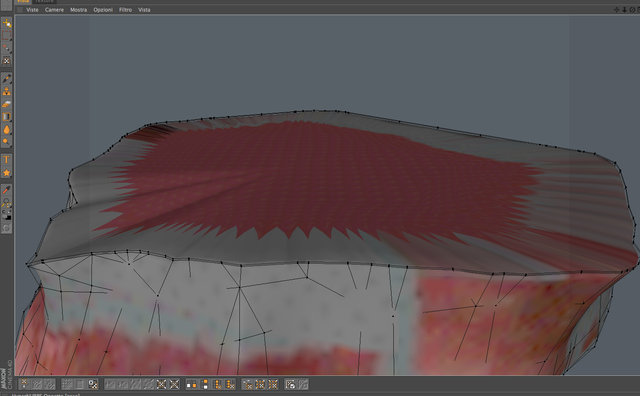
Task: Open the Viste menu
Action: 32,10
